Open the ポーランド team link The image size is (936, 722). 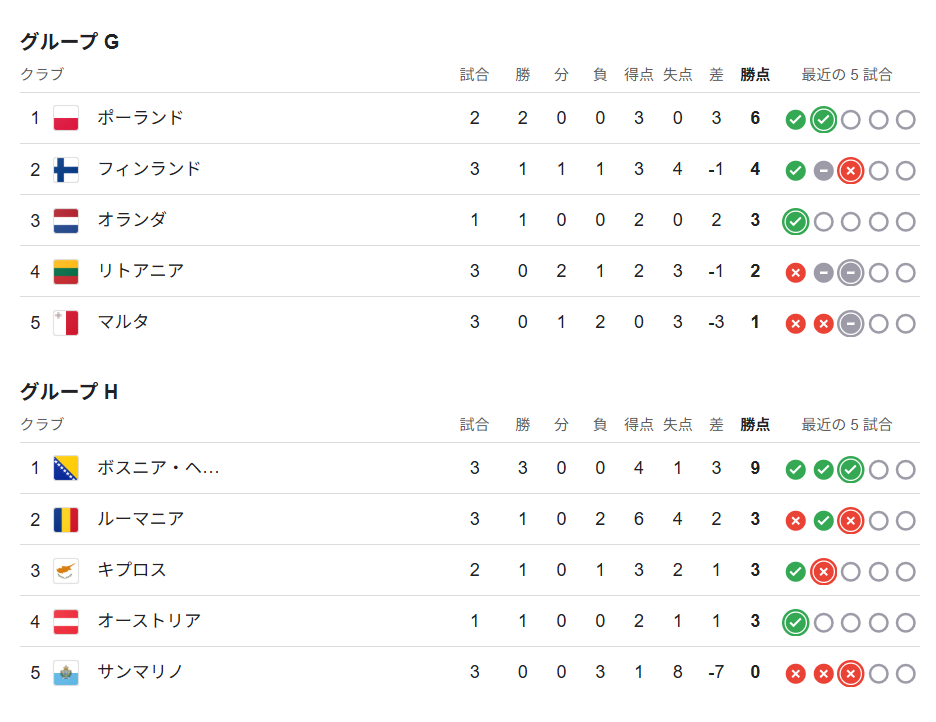coord(140,118)
